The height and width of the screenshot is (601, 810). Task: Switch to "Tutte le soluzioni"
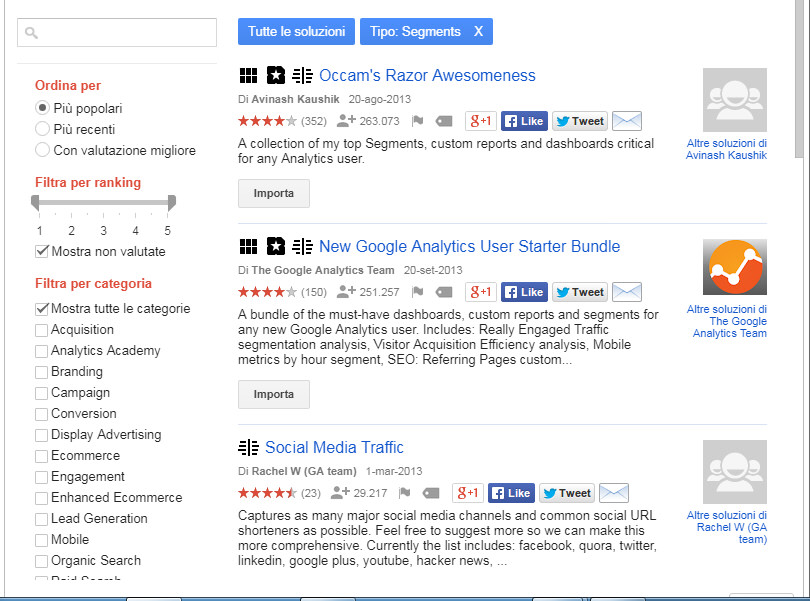[x=296, y=31]
